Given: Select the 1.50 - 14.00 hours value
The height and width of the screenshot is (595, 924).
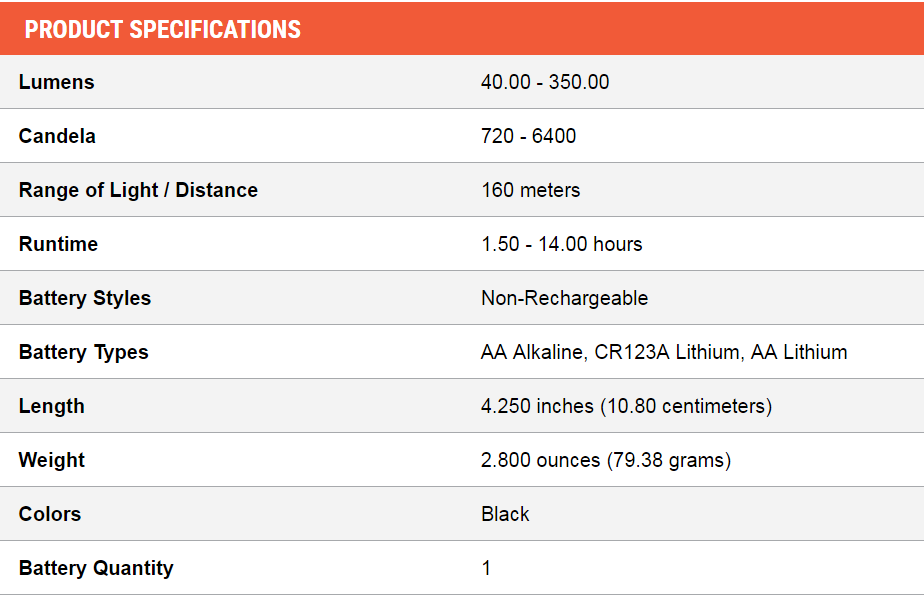Looking at the screenshot, I should tap(561, 244).
